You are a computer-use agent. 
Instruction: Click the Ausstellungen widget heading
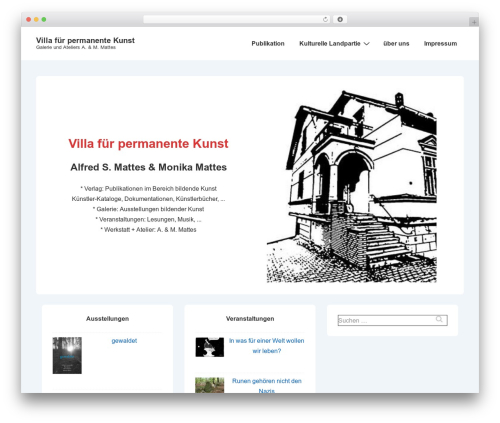[107, 319]
